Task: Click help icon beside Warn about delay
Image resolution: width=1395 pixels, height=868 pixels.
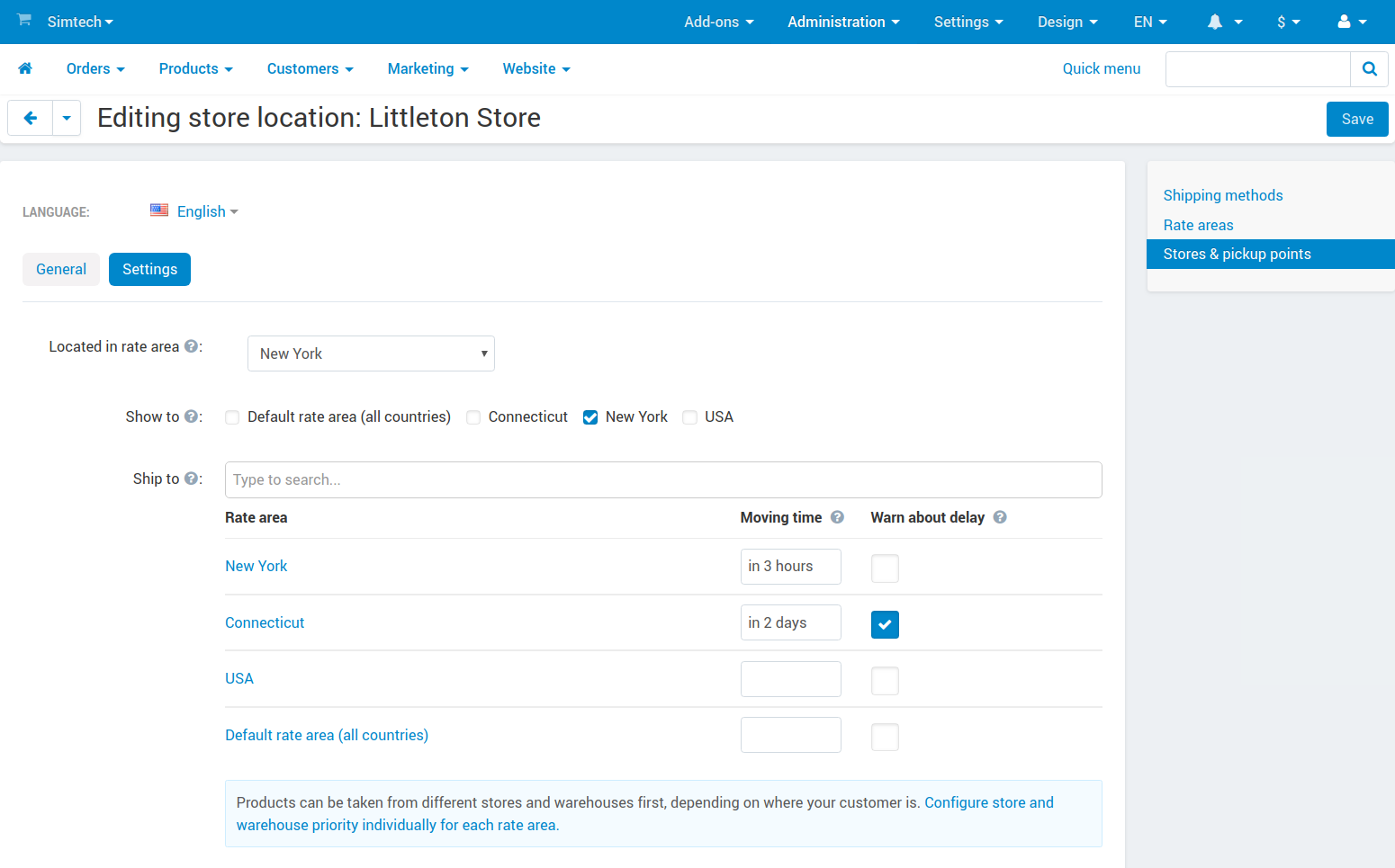Action: pos(1000,517)
